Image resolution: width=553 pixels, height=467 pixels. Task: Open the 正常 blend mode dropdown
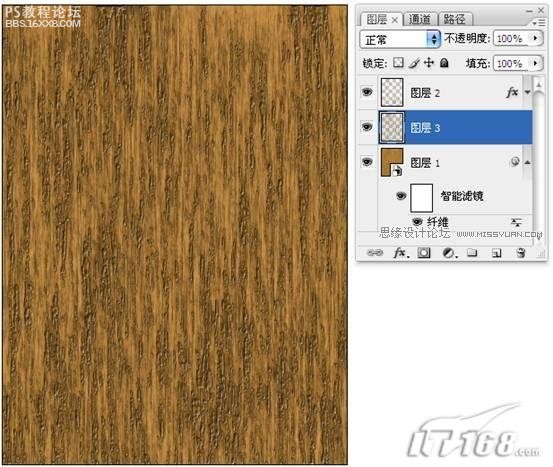pyautogui.click(x=400, y=39)
